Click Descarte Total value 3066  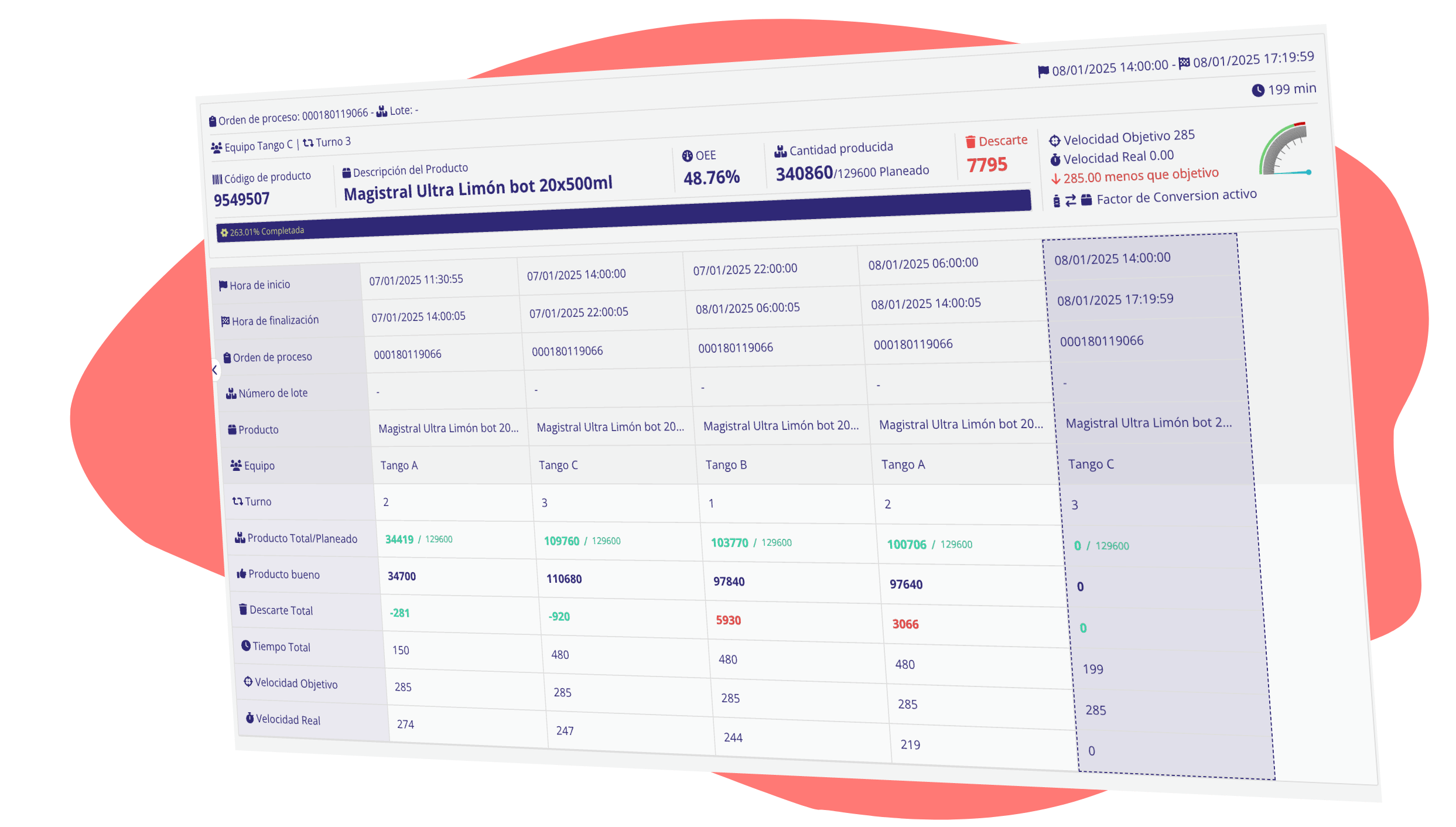(905, 624)
